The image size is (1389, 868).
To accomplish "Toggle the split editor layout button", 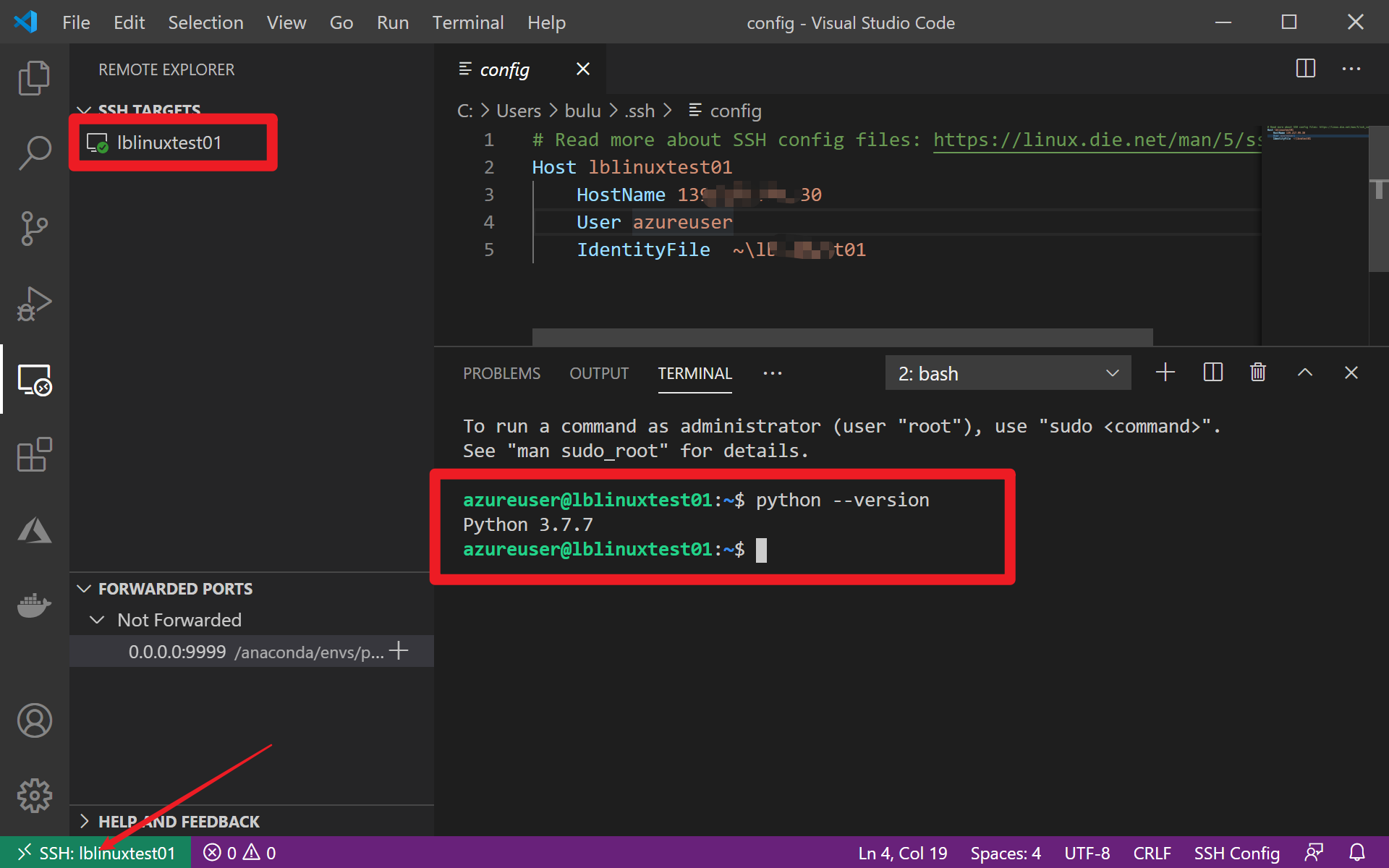I will pos(1305,69).
